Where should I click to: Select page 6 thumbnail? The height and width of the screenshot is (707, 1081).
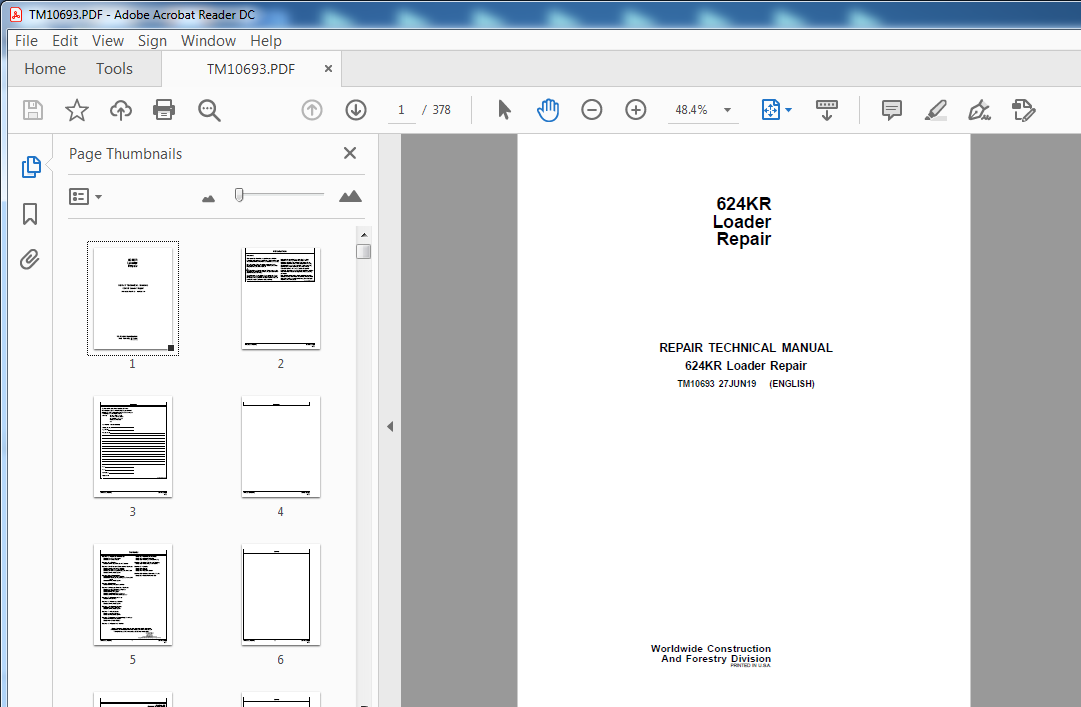[281, 595]
